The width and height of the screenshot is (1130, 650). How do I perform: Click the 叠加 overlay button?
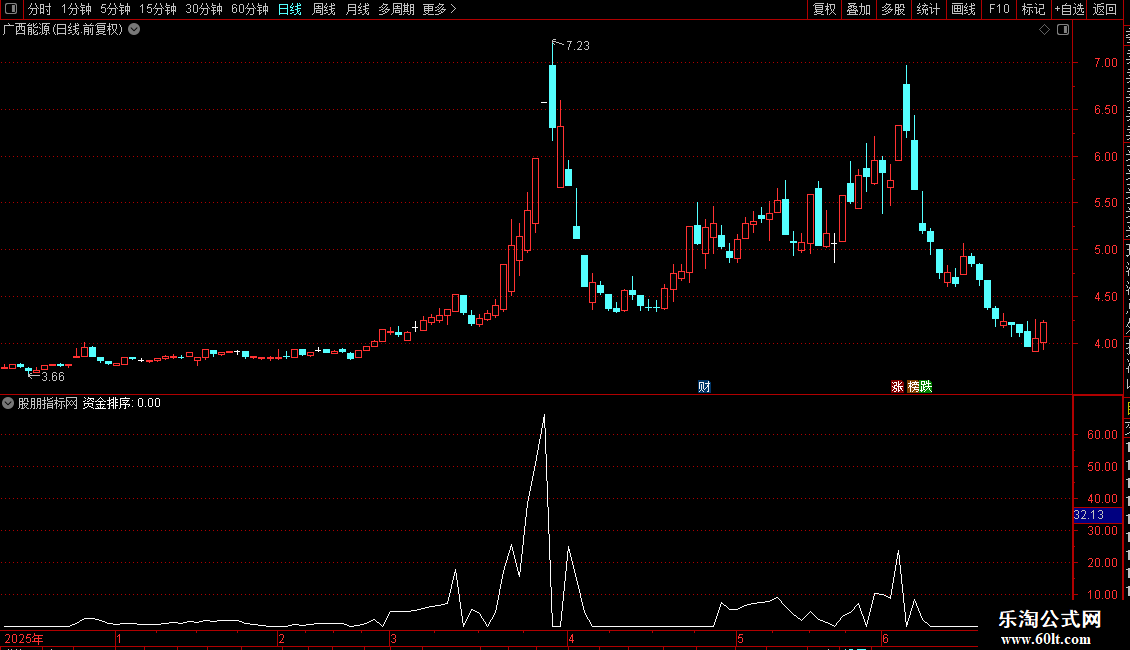(x=858, y=9)
